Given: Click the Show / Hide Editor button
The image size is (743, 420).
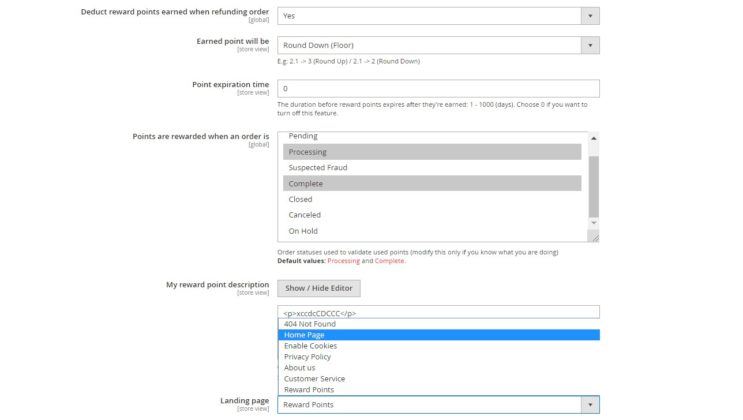Looking at the screenshot, I should (x=318, y=288).
